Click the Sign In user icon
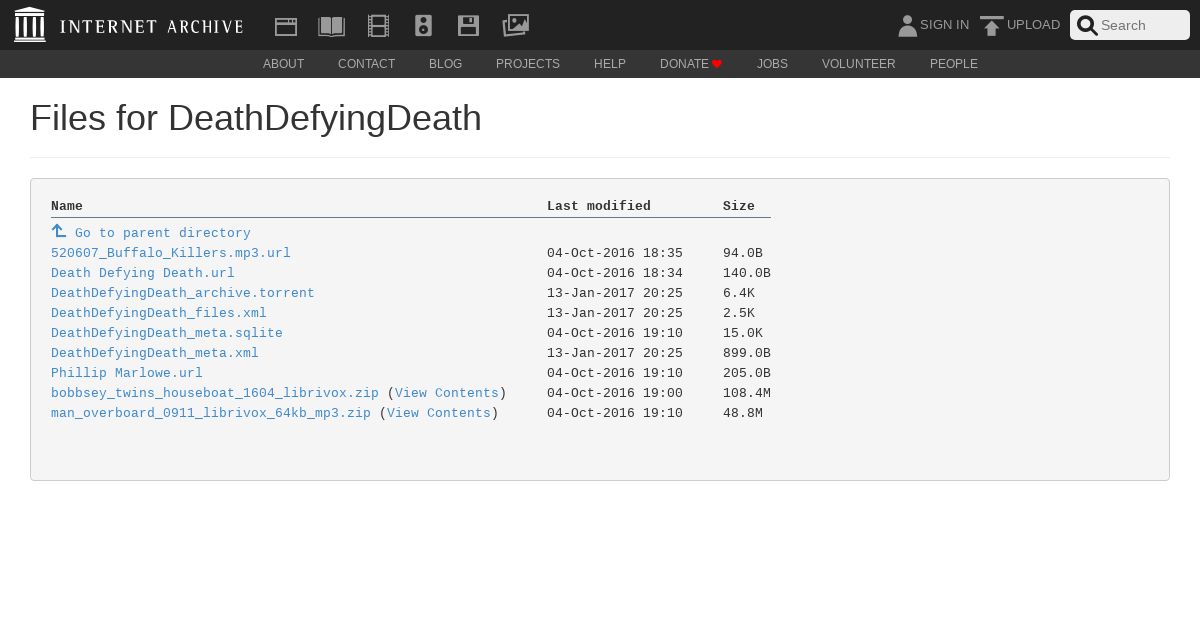This screenshot has height=630, width=1200. click(x=907, y=26)
